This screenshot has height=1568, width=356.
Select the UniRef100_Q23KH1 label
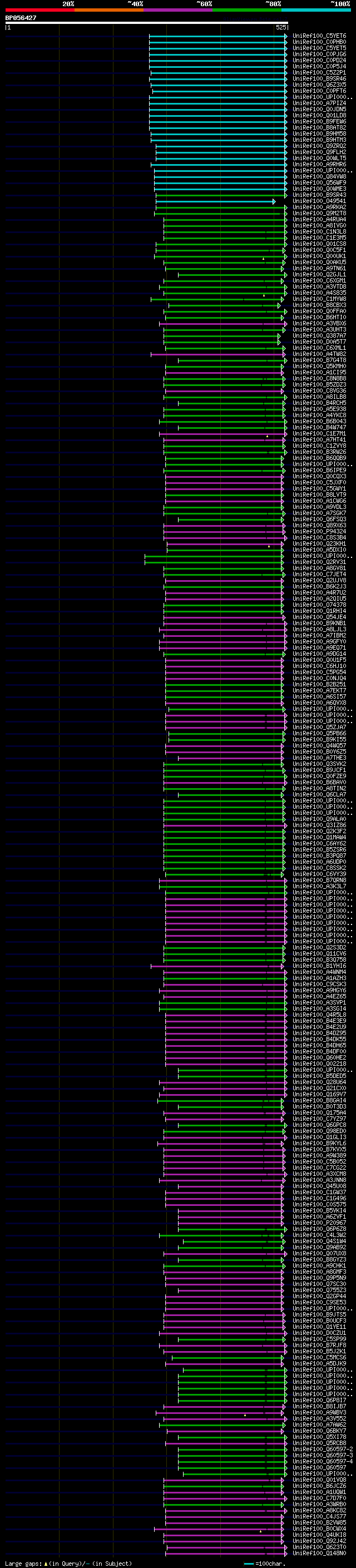point(319,543)
